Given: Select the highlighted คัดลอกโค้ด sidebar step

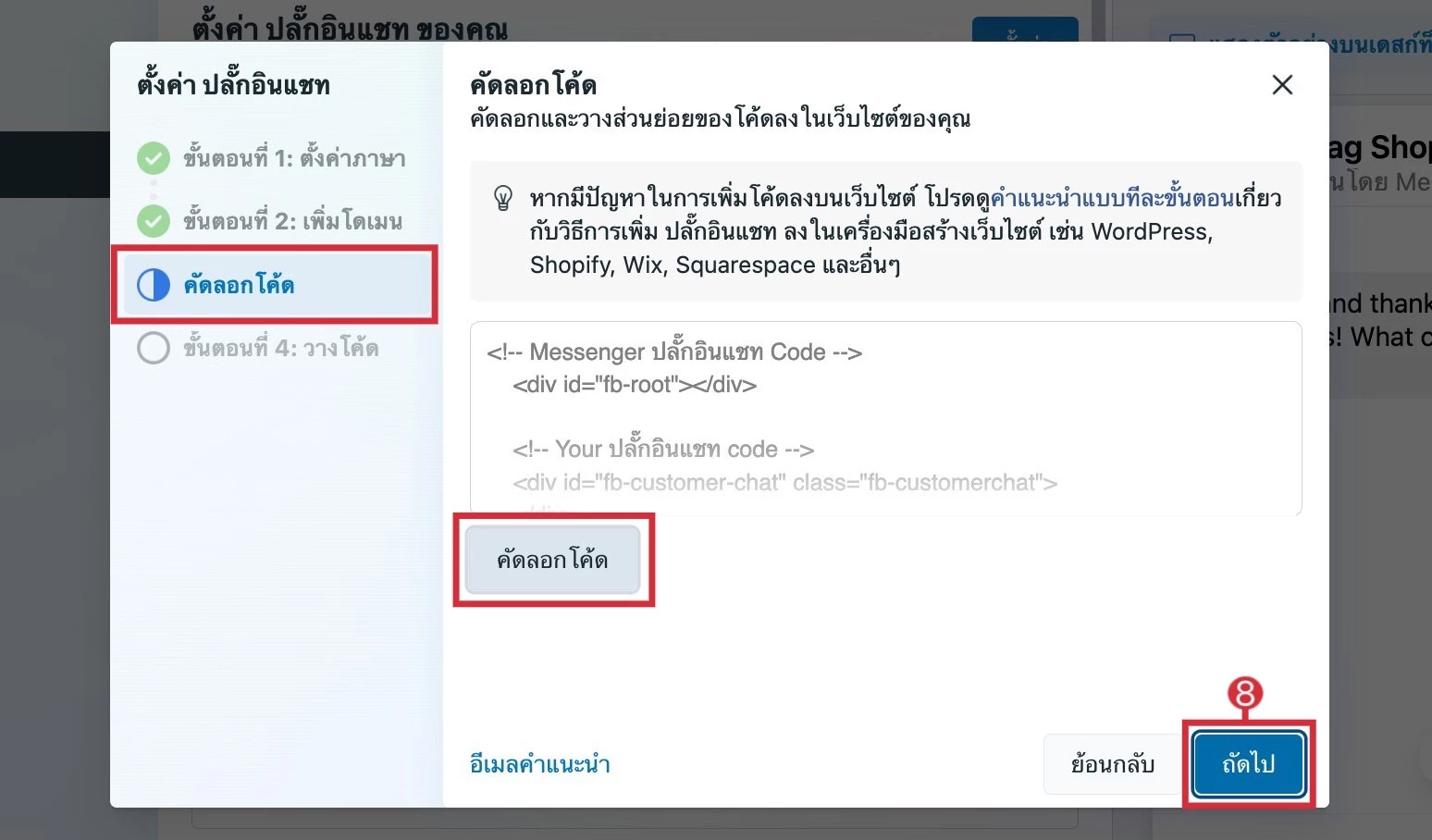Looking at the screenshot, I should click(x=240, y=285).
